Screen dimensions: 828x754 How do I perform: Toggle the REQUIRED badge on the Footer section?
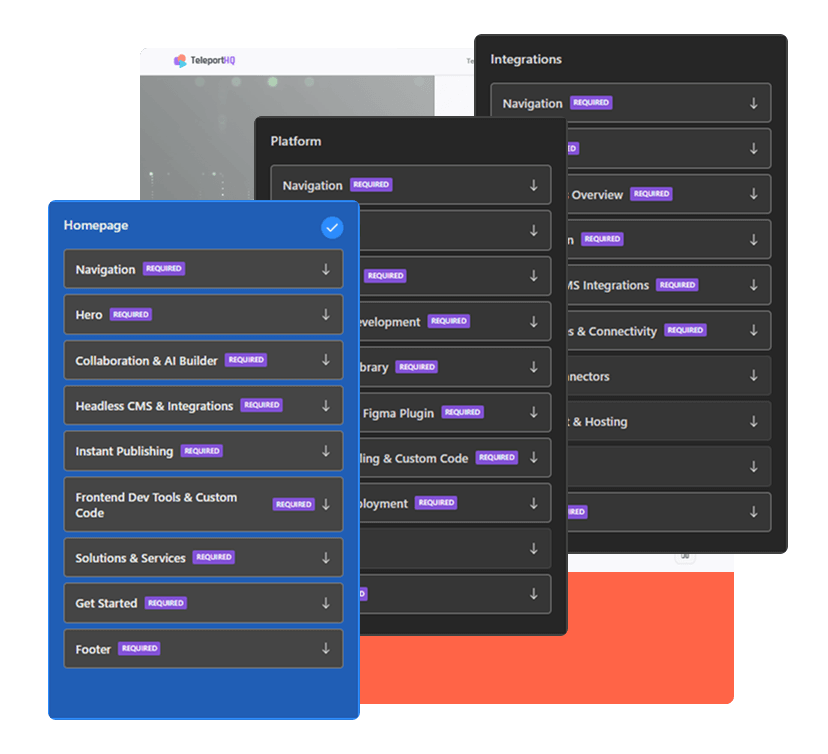(x=139, y=648)
